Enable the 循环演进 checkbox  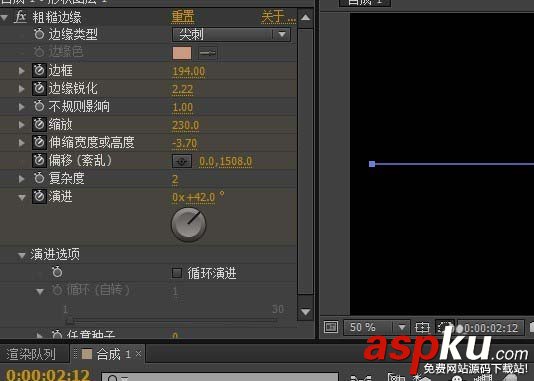pyautogui.click(x=177, y=273)
